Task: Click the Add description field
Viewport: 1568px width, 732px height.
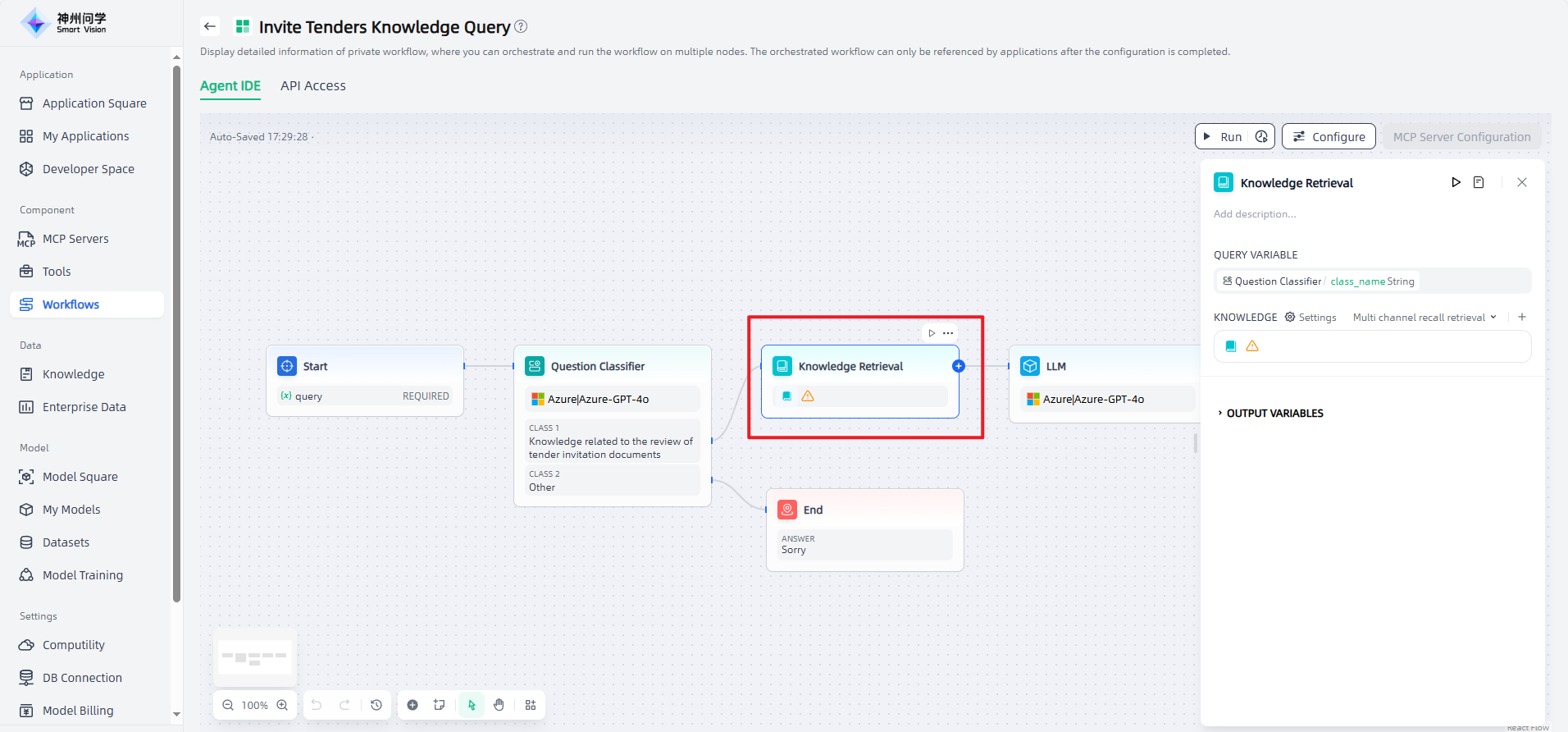Action: tap(1255, 214)
